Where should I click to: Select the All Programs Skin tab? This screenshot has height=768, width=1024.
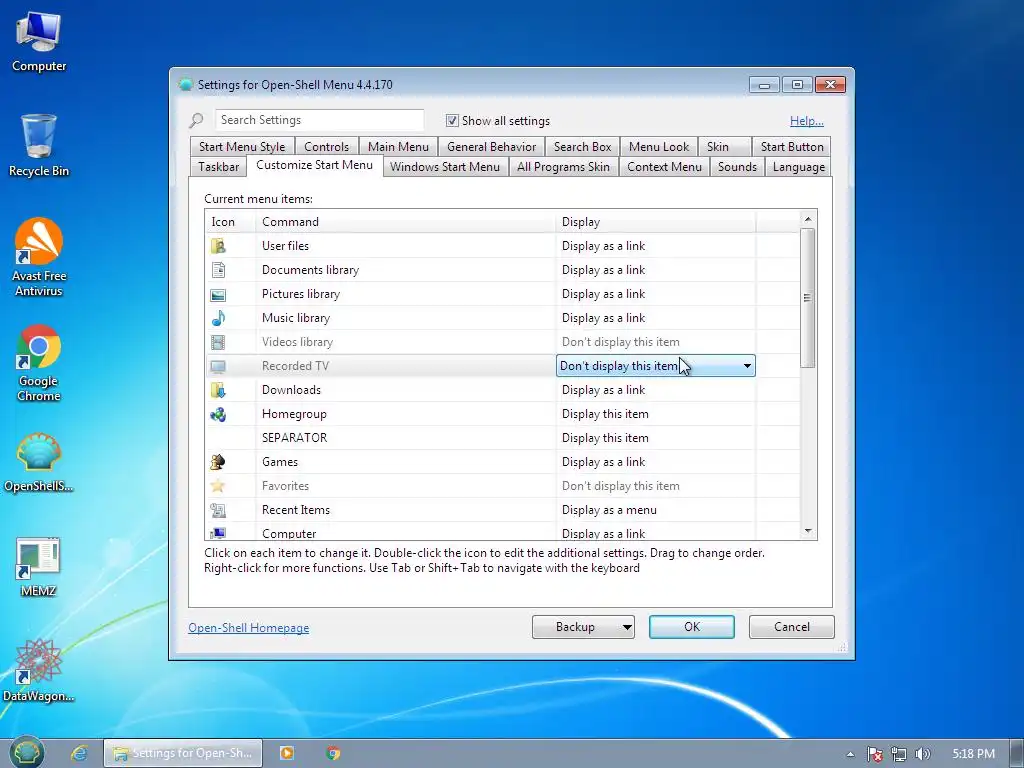[564, 167]
